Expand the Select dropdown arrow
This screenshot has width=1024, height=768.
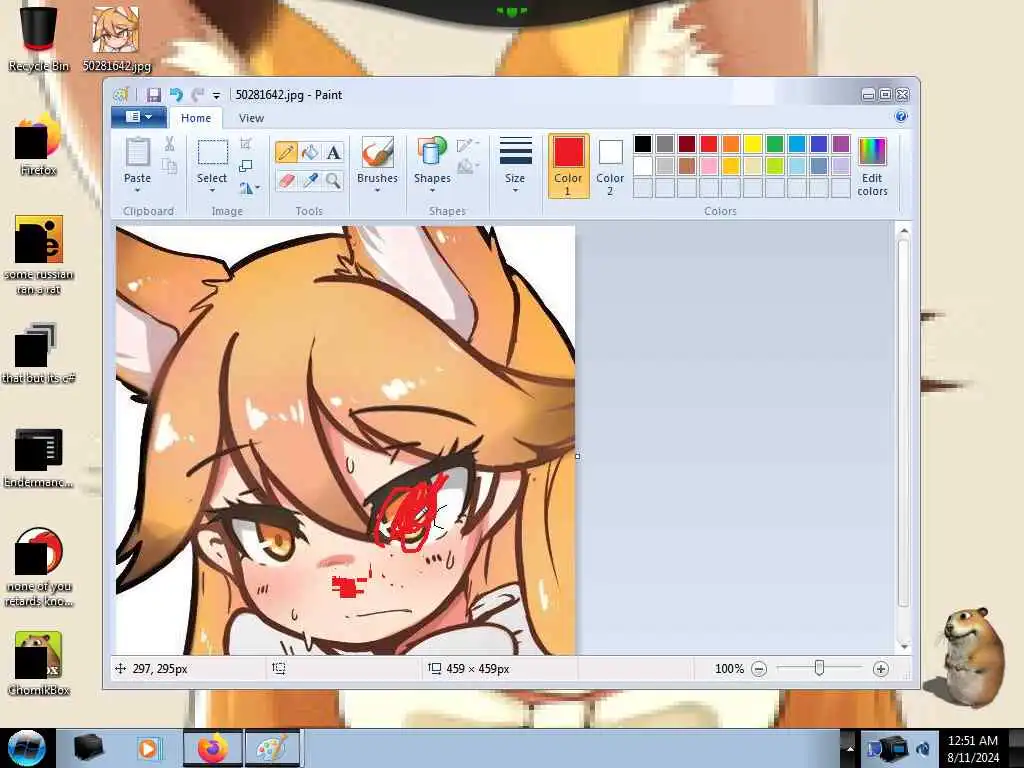click(212, 190)
